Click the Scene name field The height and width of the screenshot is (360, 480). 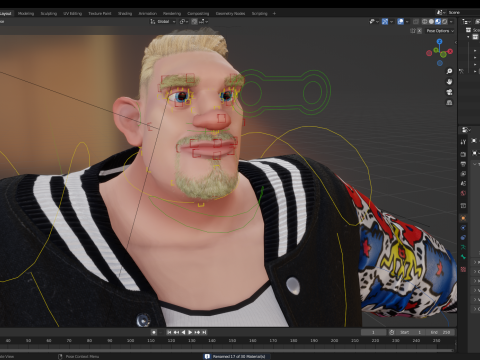(463, 12)
